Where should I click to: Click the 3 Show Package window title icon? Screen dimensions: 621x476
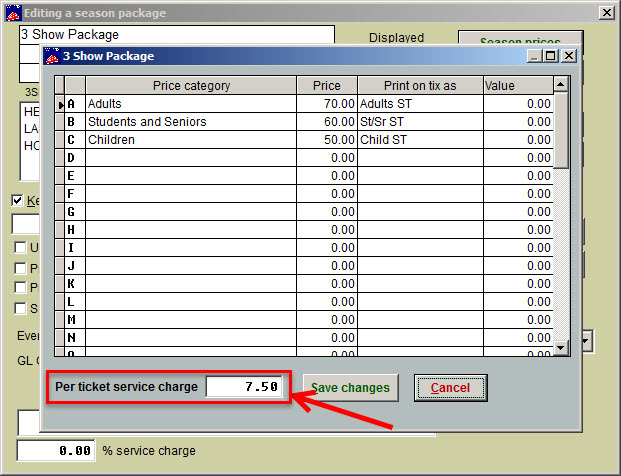click(52, 56)
